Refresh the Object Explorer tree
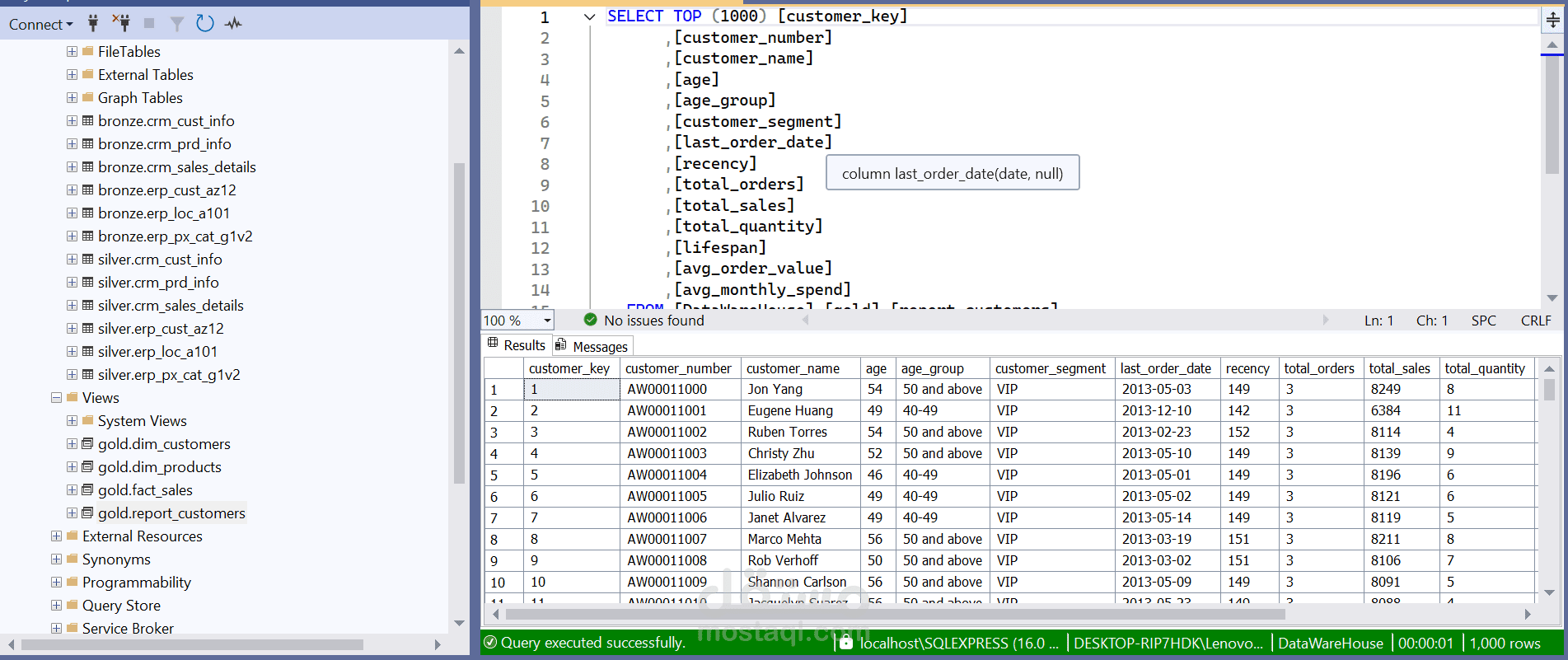1568x660 pixels. click(x=205, y=23)
